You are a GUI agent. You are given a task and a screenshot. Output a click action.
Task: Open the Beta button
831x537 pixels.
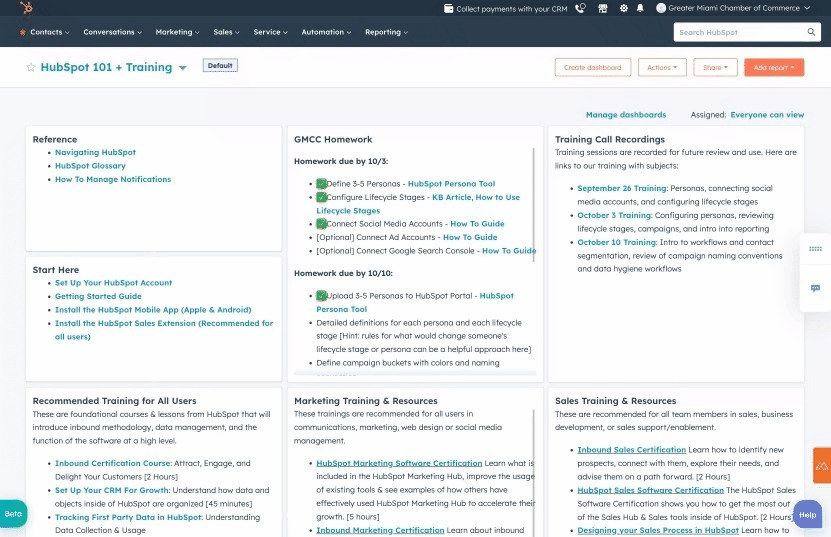13,514
